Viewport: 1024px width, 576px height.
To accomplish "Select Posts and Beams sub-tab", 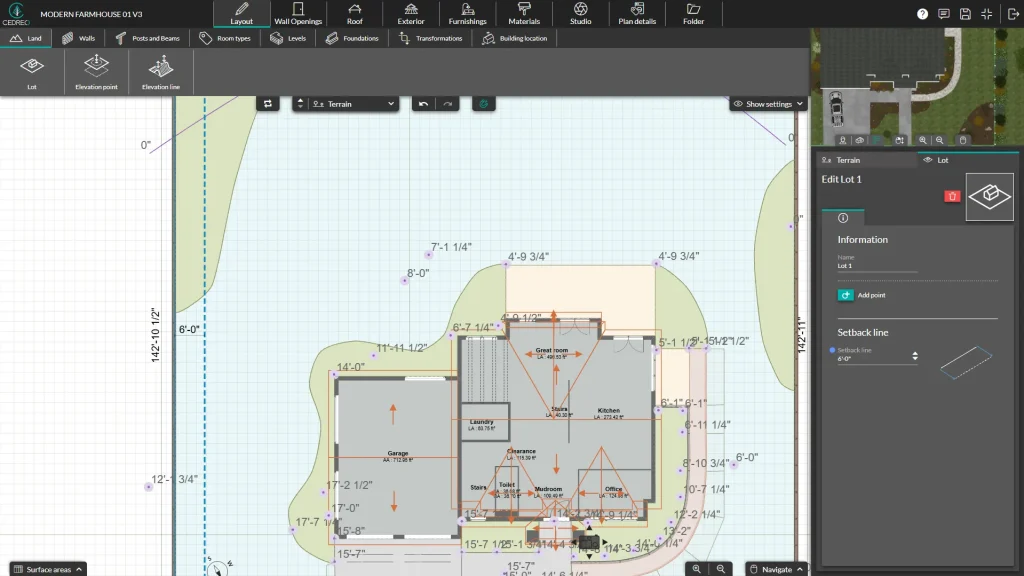I will (x=148, y=39).
